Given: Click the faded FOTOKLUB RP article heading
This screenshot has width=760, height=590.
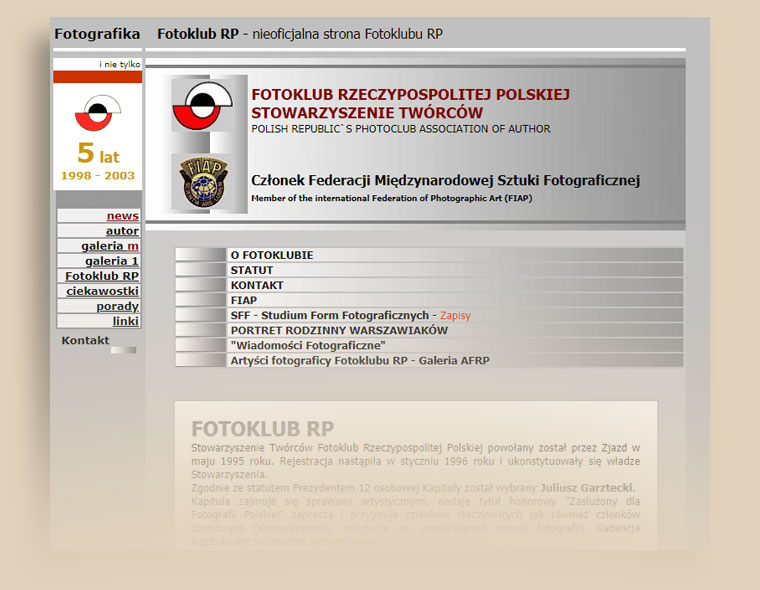Looking at the screenshot, I should point(263,429).
